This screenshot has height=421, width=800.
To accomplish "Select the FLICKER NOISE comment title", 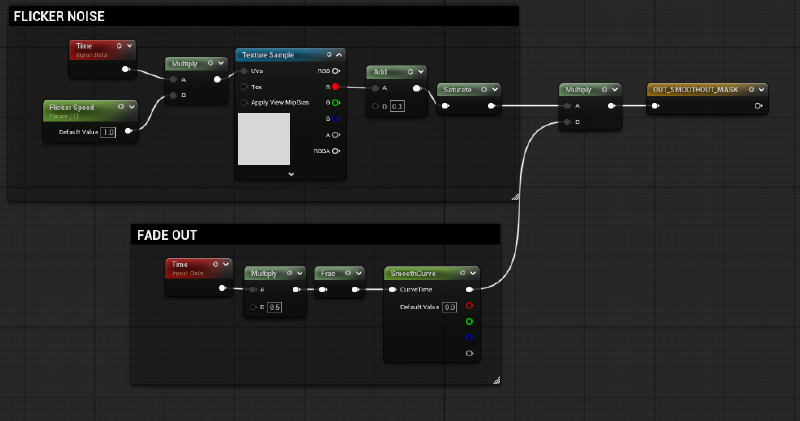I will tap(60, 17).
